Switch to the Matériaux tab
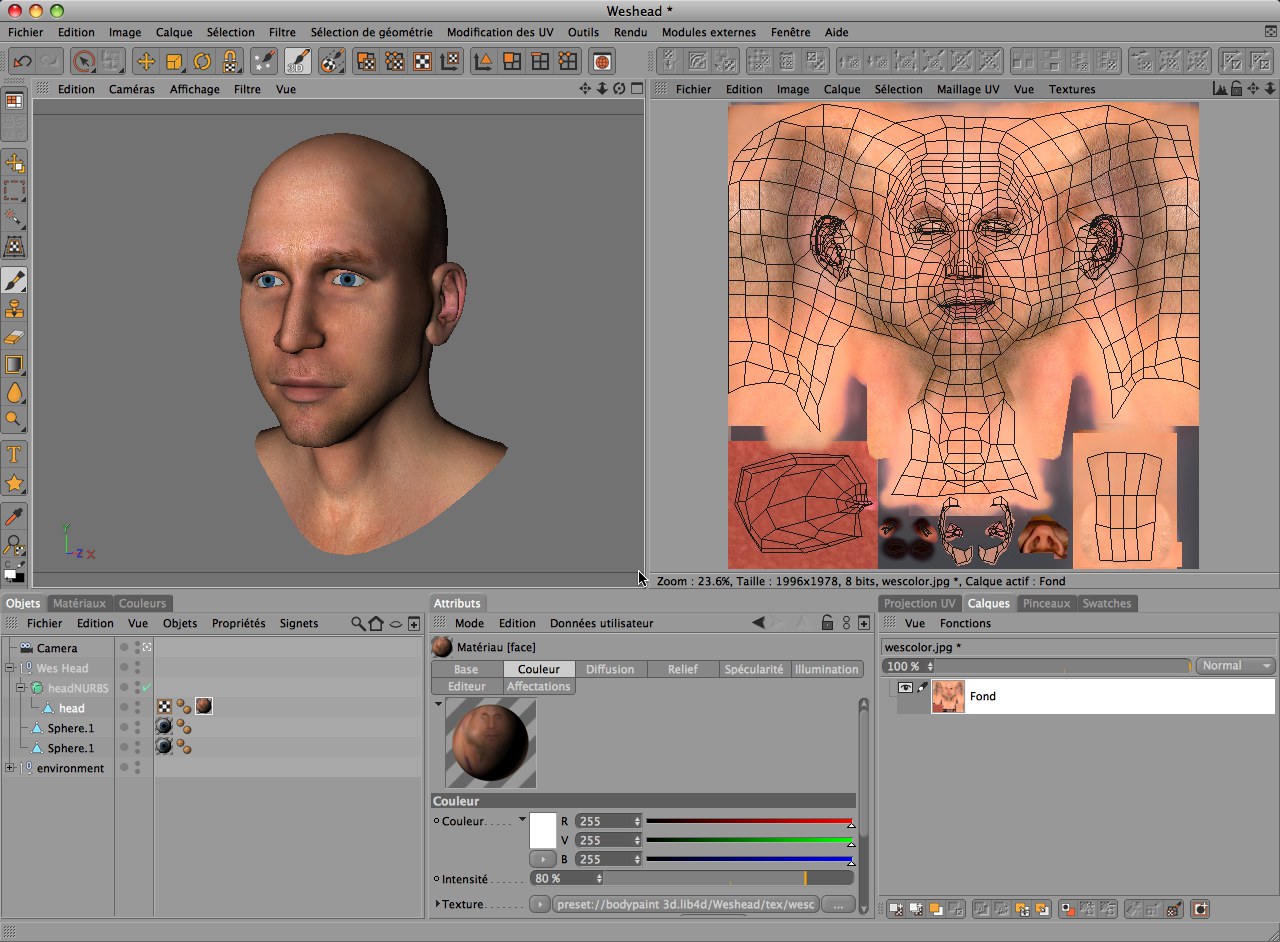Screen dimensions: 1280x942 [x=79, y=603]
